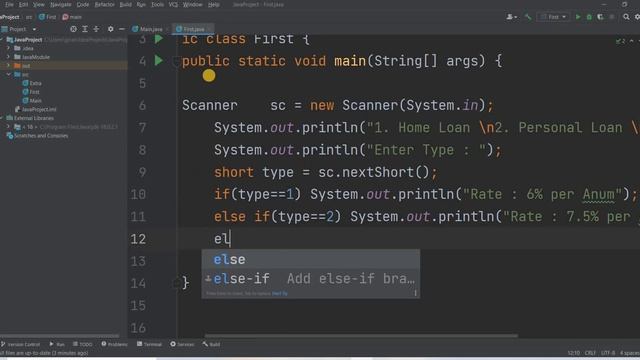This screenshot has height=360, width=640.
Task: Click the UTF-8 encoding in status bar
Action: pyautogui.click(x=607, y=353)
